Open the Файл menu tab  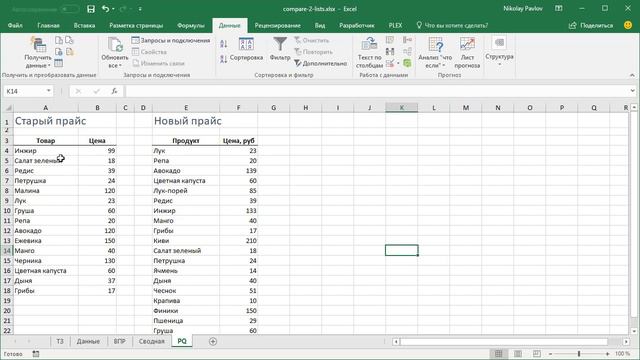[15, 25]
